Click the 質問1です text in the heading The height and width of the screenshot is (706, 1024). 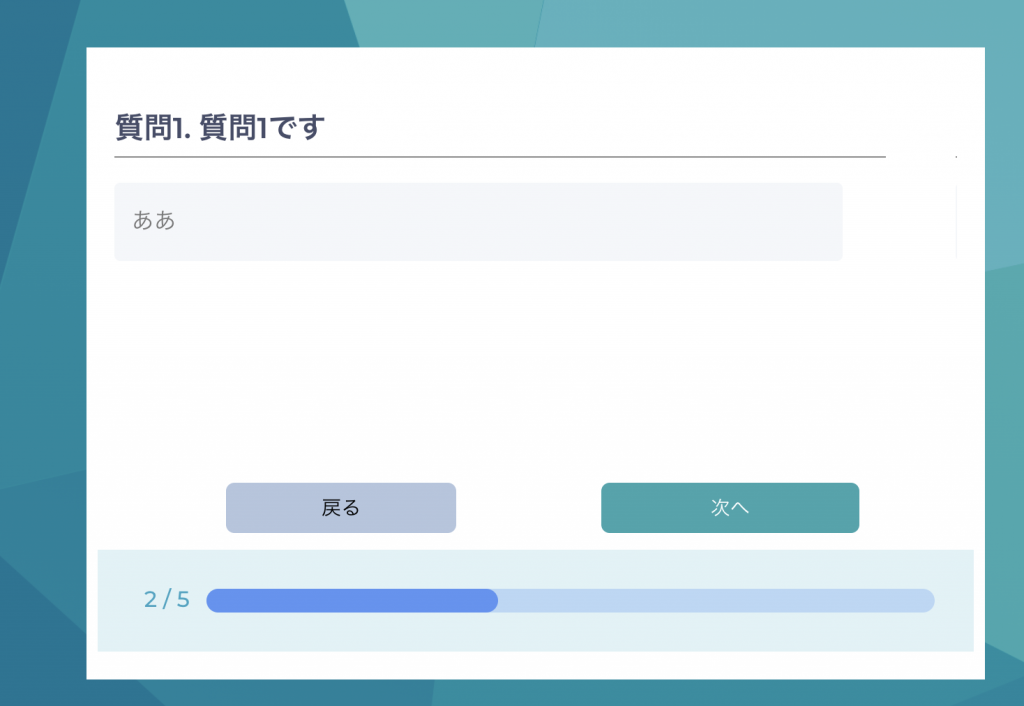[262, 128]
